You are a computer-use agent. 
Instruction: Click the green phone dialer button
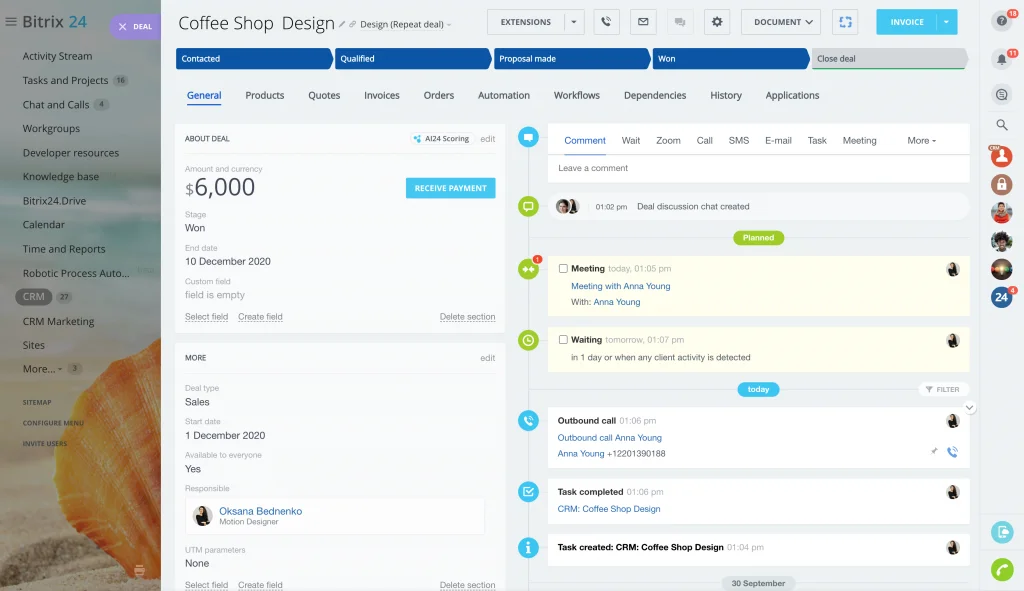pos(1002,569)
